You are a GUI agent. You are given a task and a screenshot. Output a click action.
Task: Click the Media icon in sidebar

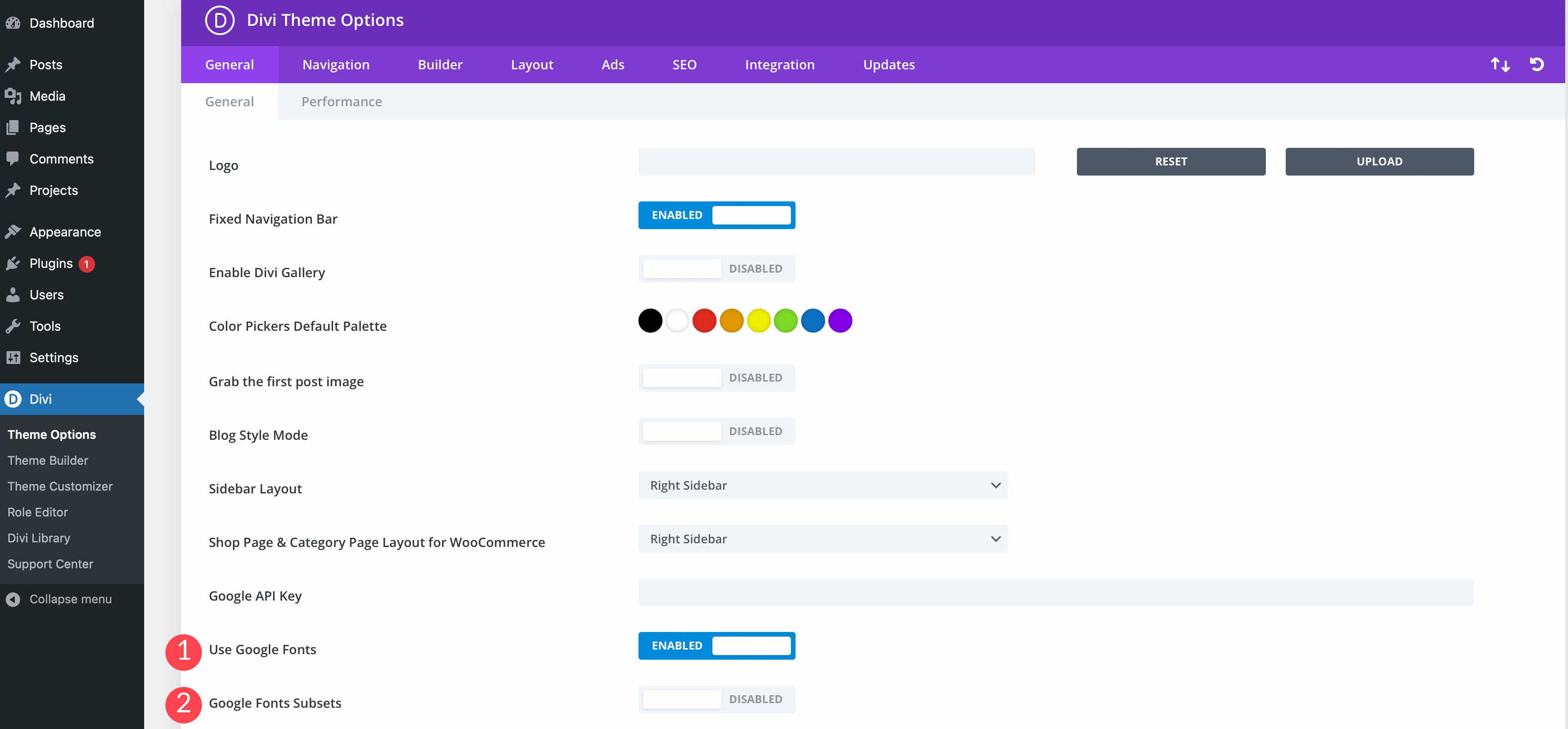(x=15, y=96)
